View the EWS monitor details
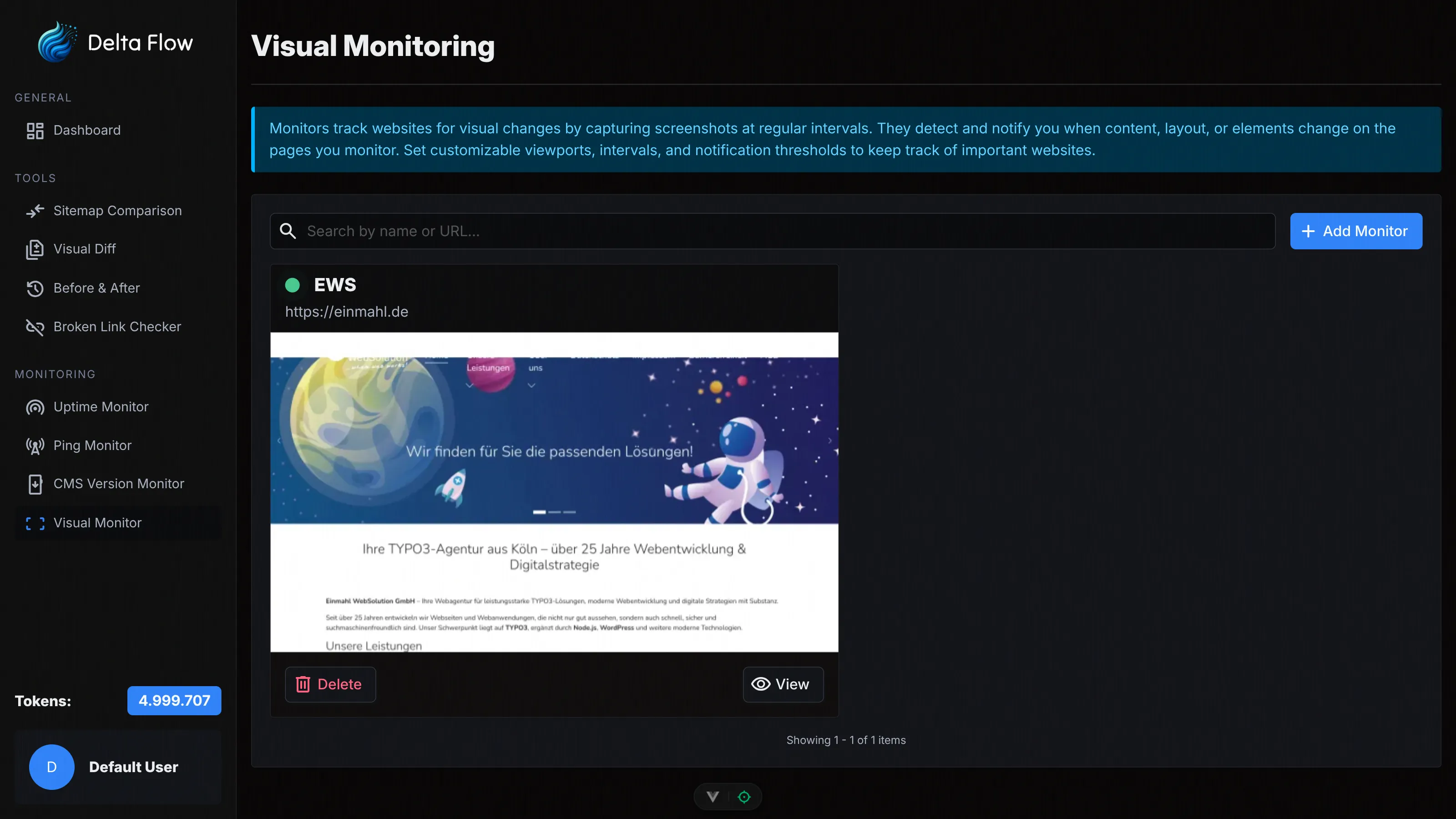The image size is (1456, 819). point(783,684)
